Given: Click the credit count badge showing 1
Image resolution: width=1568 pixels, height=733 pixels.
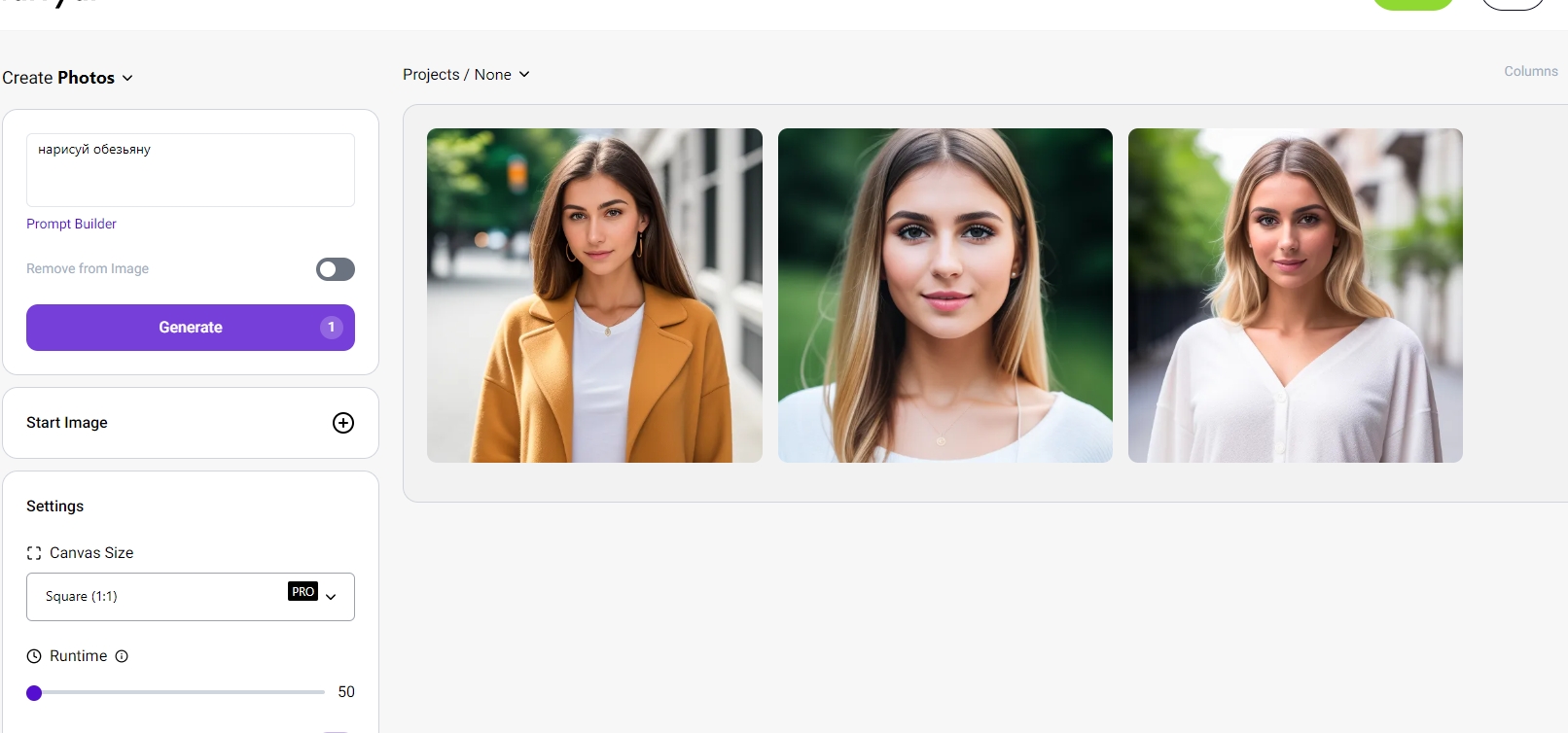Looking at the screenshot, I should pos(331,328).
